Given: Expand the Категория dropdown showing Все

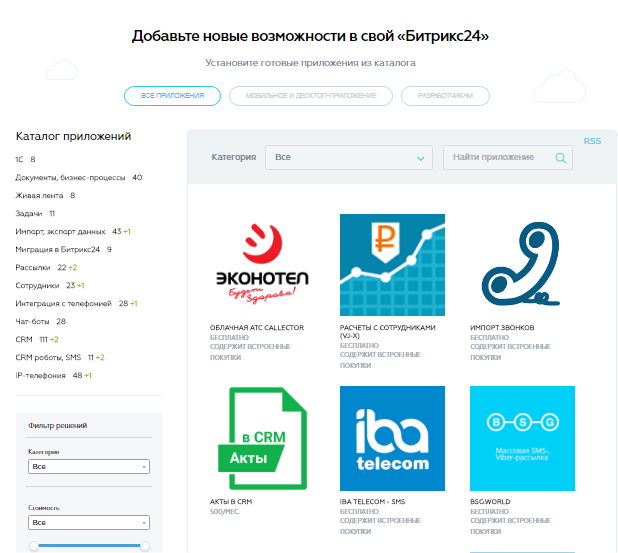Looking at the screenshot, I should point(349,157).
